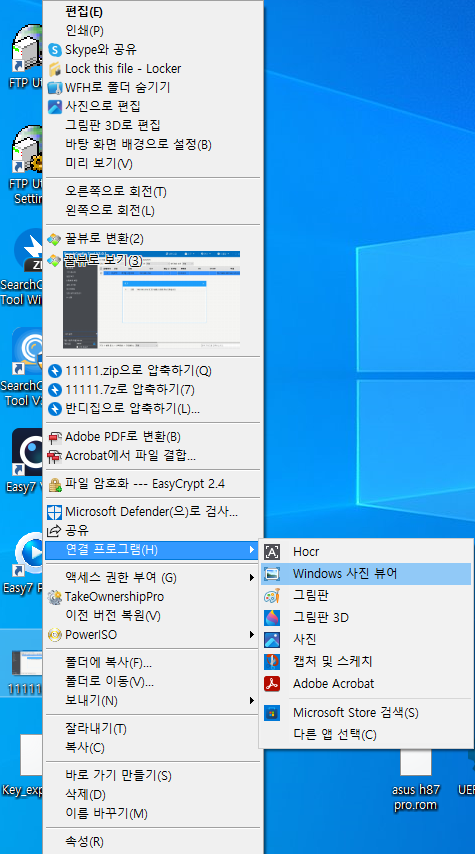Click the 그림판 palette icon

click(272, 596)
